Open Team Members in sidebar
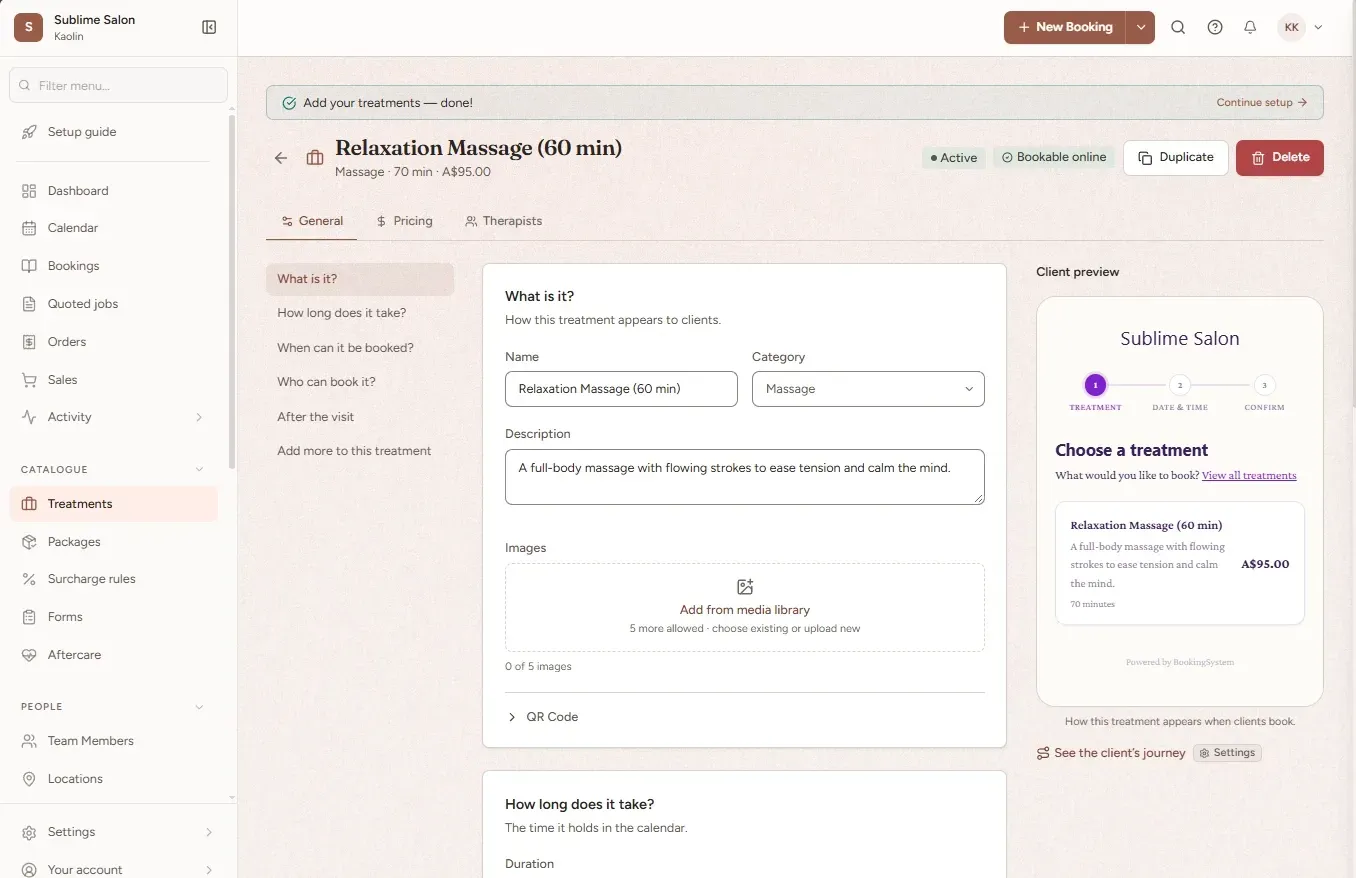Screen dimensions: 1356x878 point(113,741)
